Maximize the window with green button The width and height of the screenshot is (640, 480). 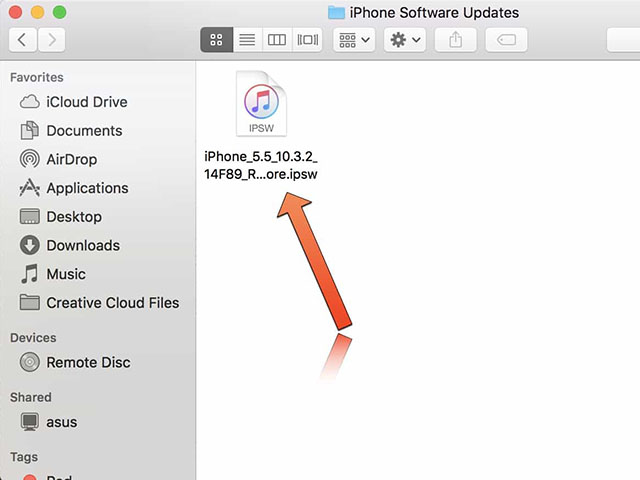click(x=60, y=12)
